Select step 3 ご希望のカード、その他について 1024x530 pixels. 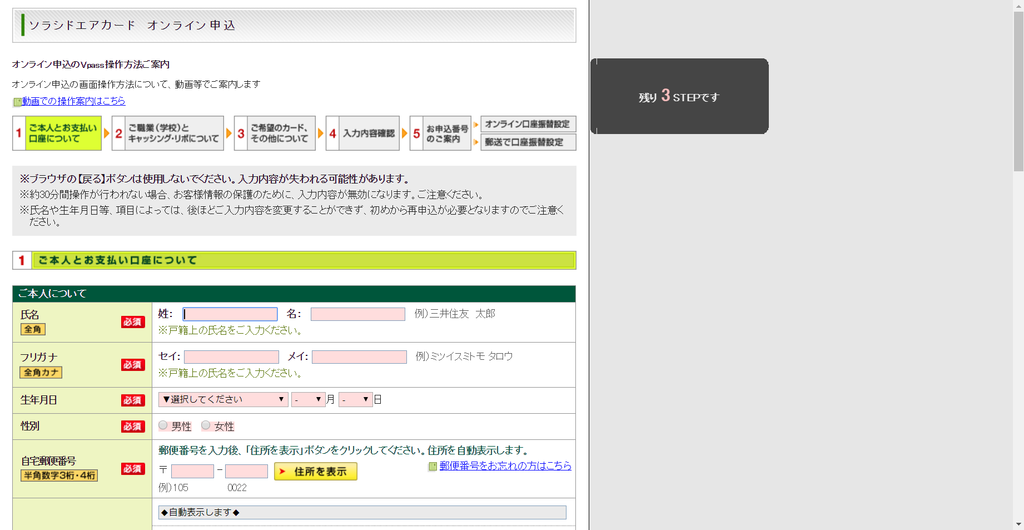275,133
